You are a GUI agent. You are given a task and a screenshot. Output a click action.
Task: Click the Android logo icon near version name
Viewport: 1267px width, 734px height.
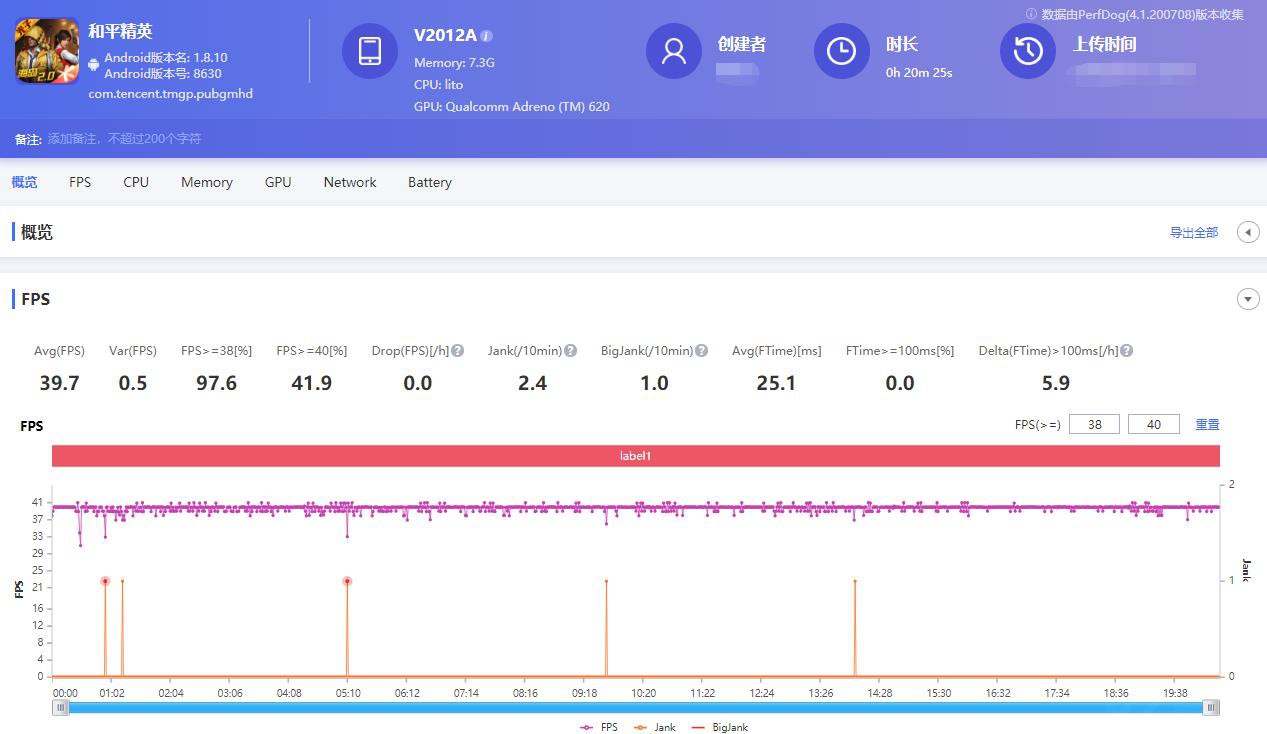coord(93,65)
